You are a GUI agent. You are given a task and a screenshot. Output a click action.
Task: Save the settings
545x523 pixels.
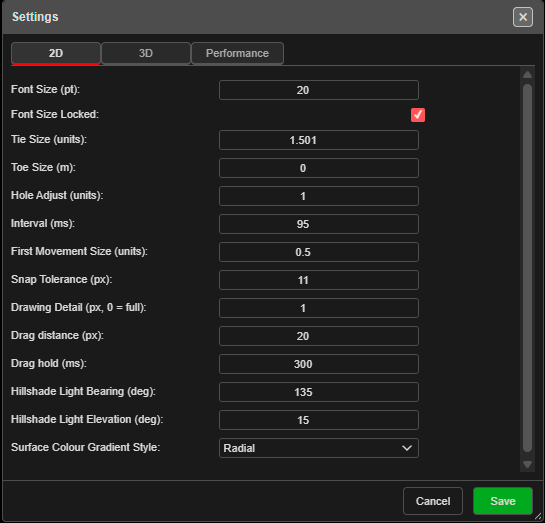point(503,501)
